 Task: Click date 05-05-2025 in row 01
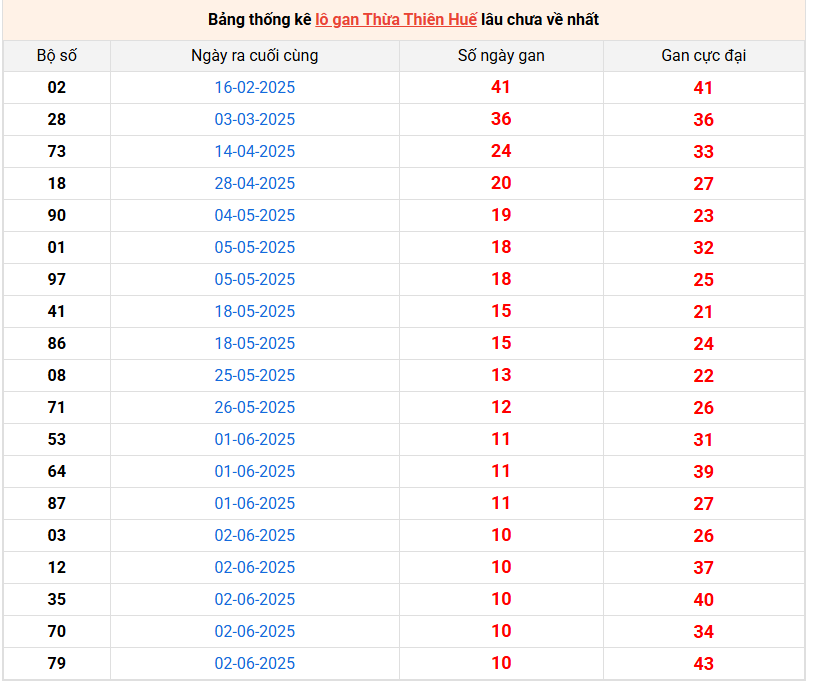tap(255, 248)
